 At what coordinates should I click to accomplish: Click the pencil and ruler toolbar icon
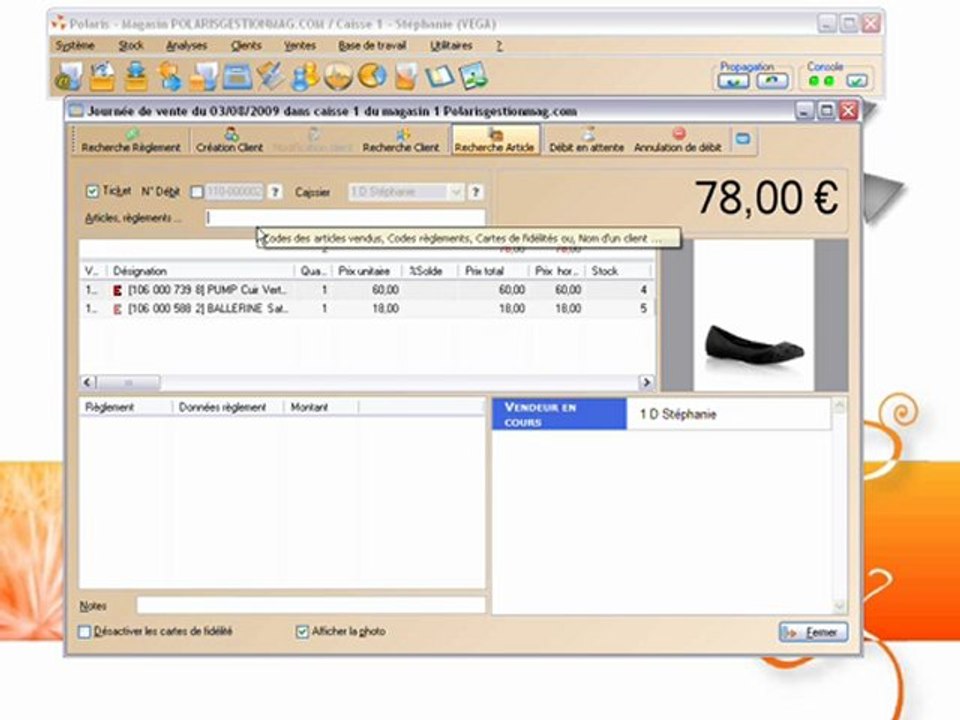click(271, 77)
